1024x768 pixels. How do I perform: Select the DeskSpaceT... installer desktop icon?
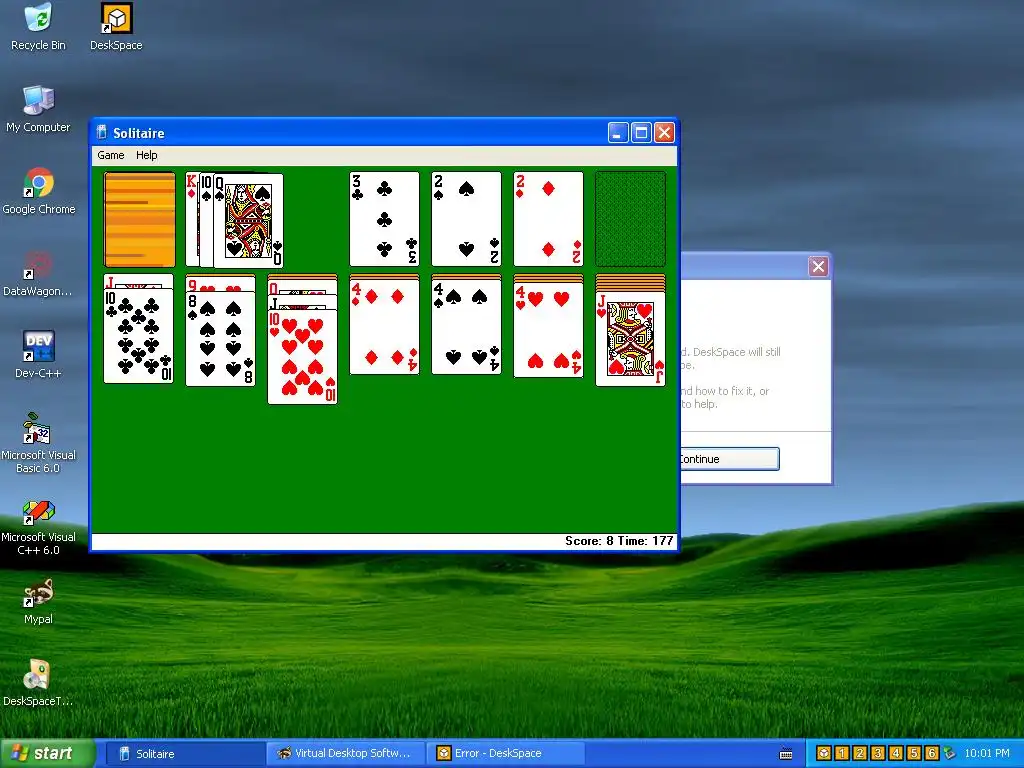pyautogui.click(x=38, y=683)
